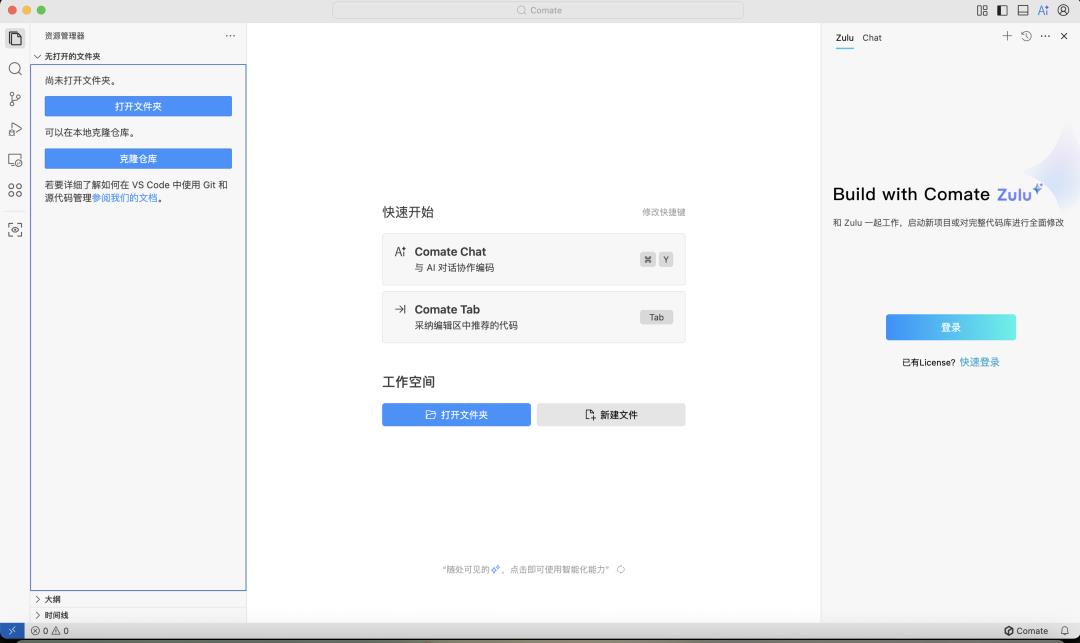Click the 登录 login button
The width and height of the screenshot is (1080, 643).
[951, 327]
